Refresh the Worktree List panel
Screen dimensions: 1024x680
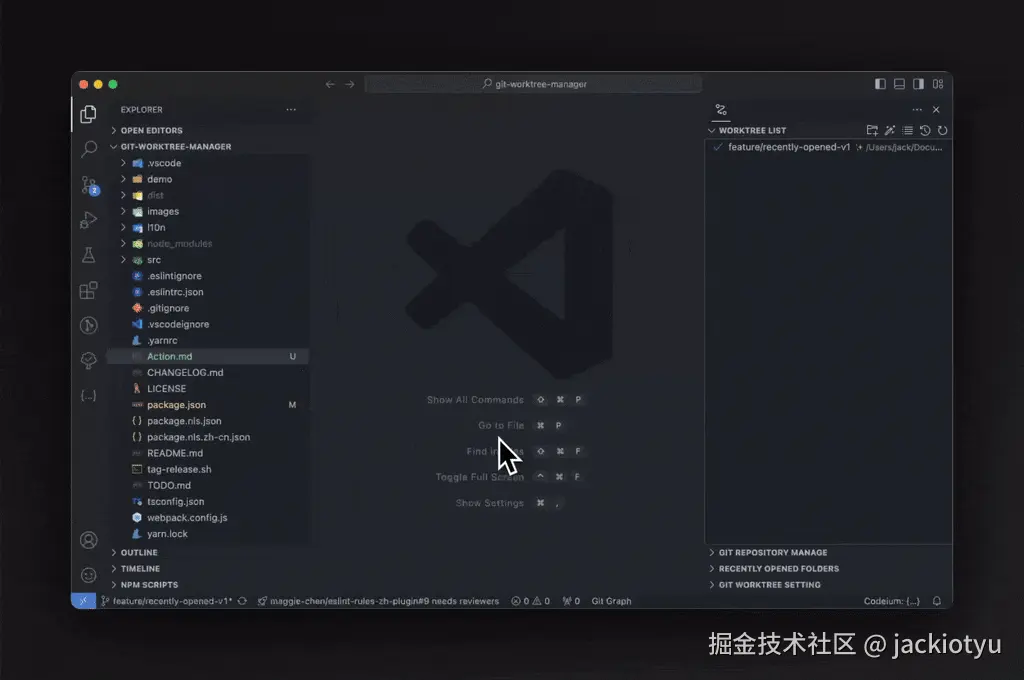pos(942,130)
